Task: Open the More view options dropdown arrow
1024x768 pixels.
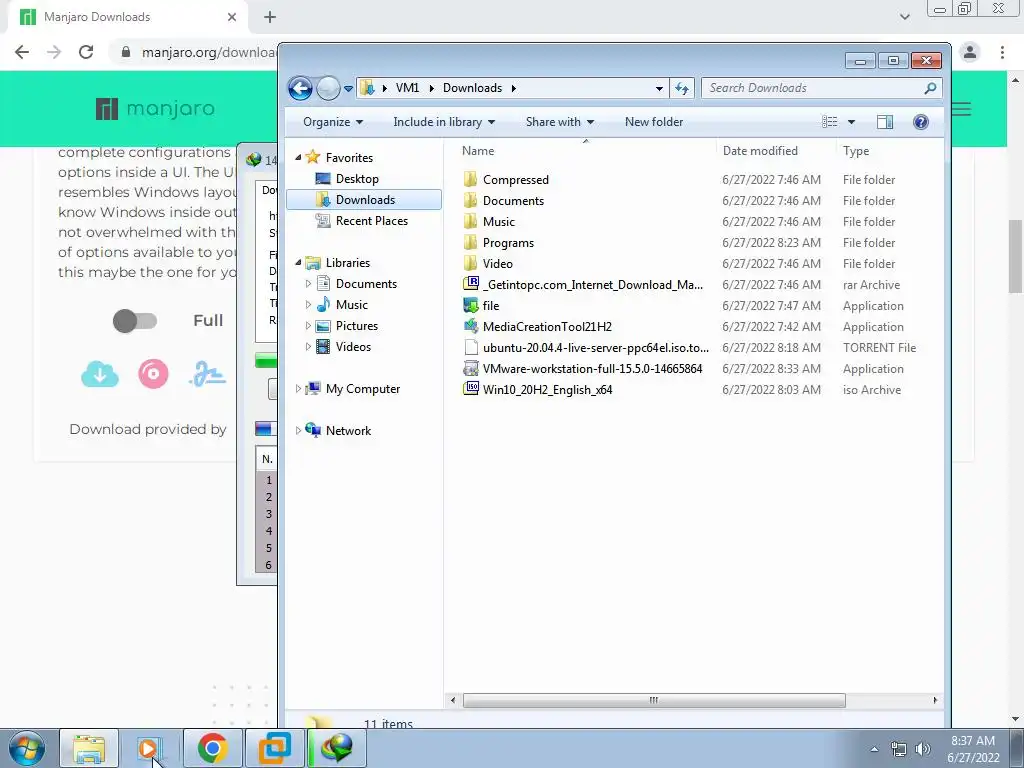Action: [851, 122]
